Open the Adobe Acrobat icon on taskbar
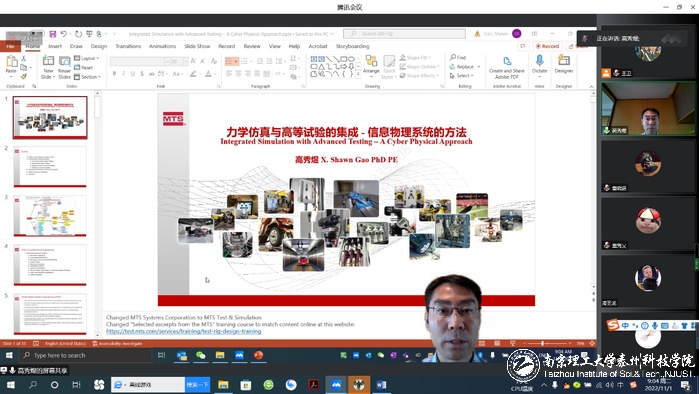 point(313,385)
